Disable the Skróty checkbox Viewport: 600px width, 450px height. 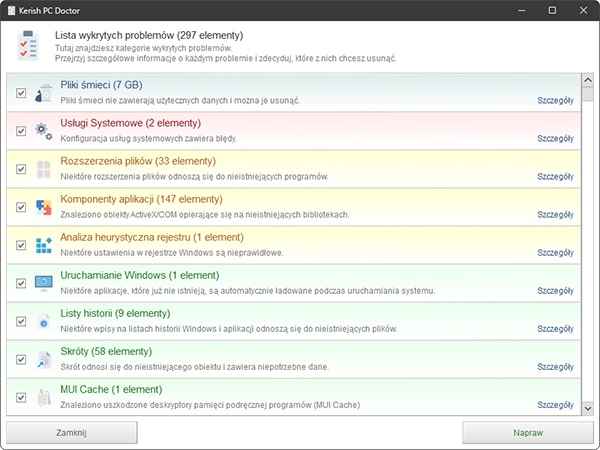(21, 359)
